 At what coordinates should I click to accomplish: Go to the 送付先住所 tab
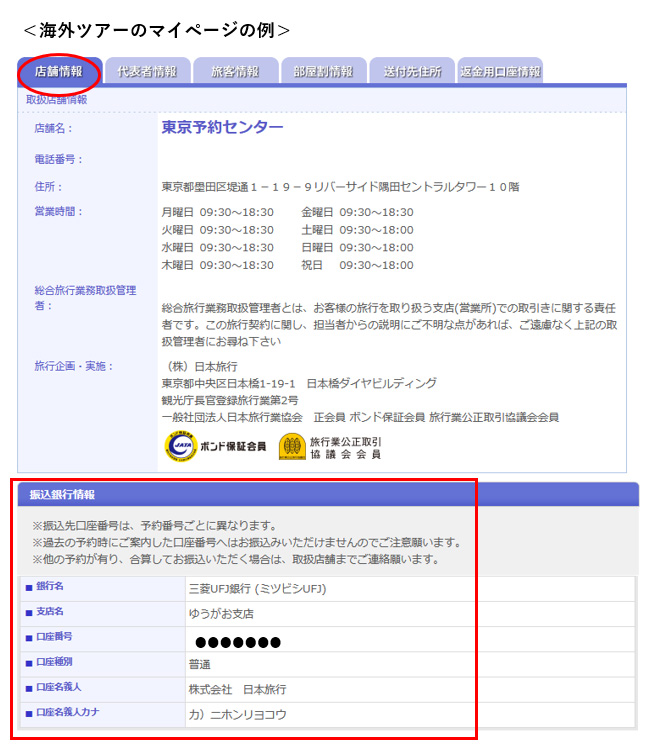pos(412,72)
